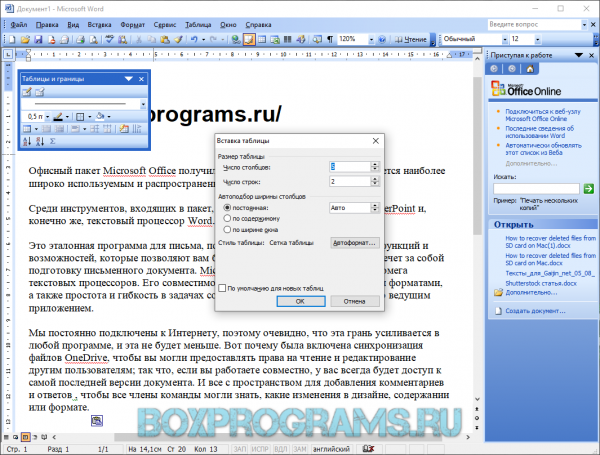Open the Файл menu

click(18, 25)
